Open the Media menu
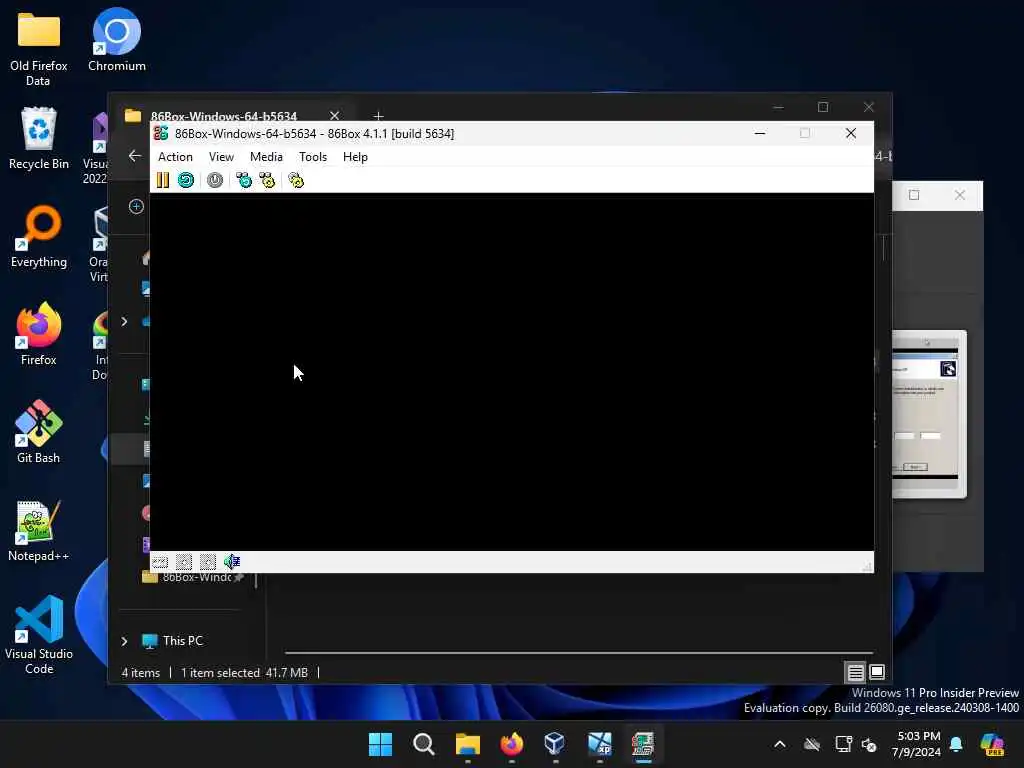The image size is (1024, 768). [x=266, y=157]
